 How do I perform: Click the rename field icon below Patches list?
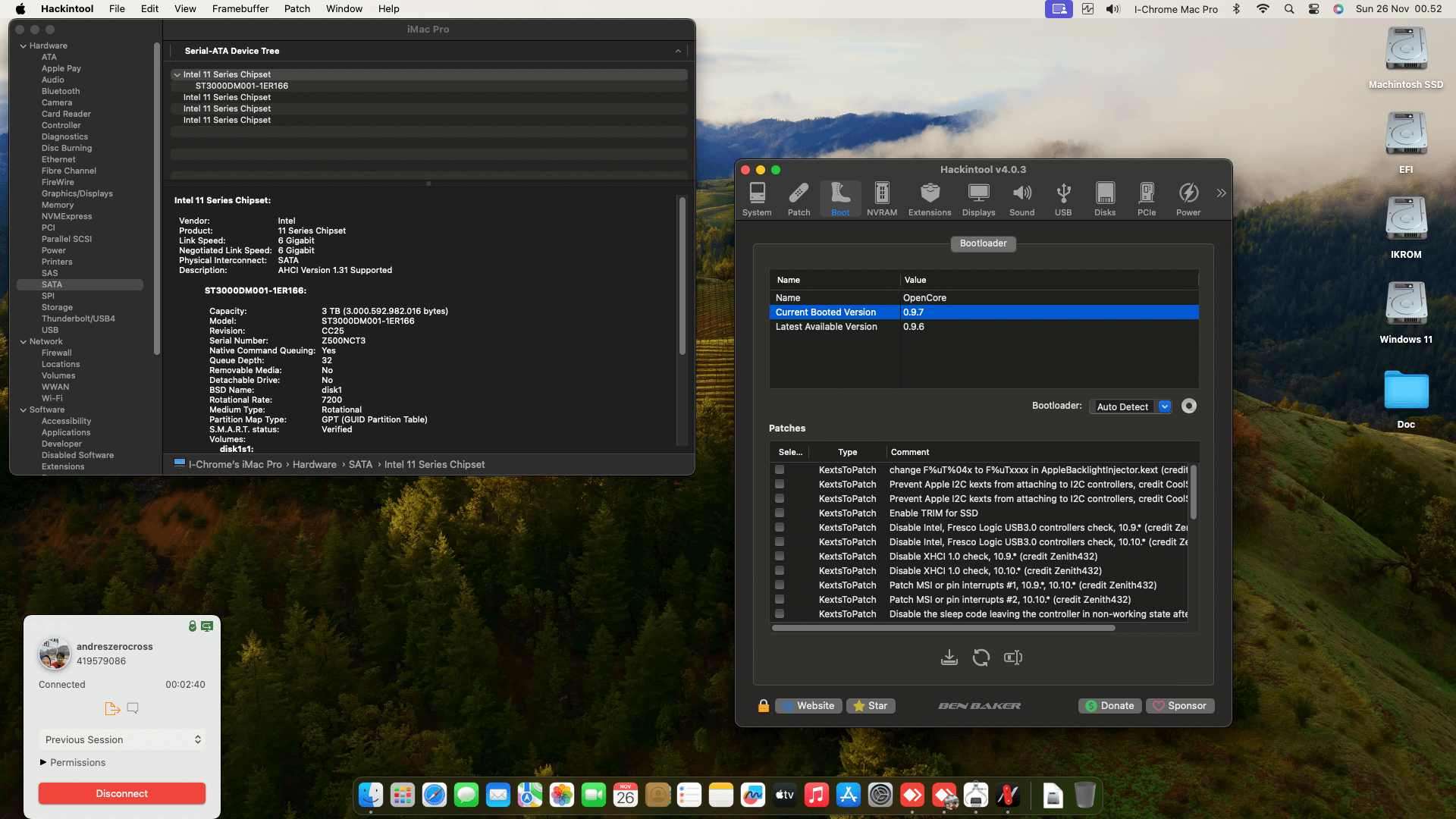1013,657
